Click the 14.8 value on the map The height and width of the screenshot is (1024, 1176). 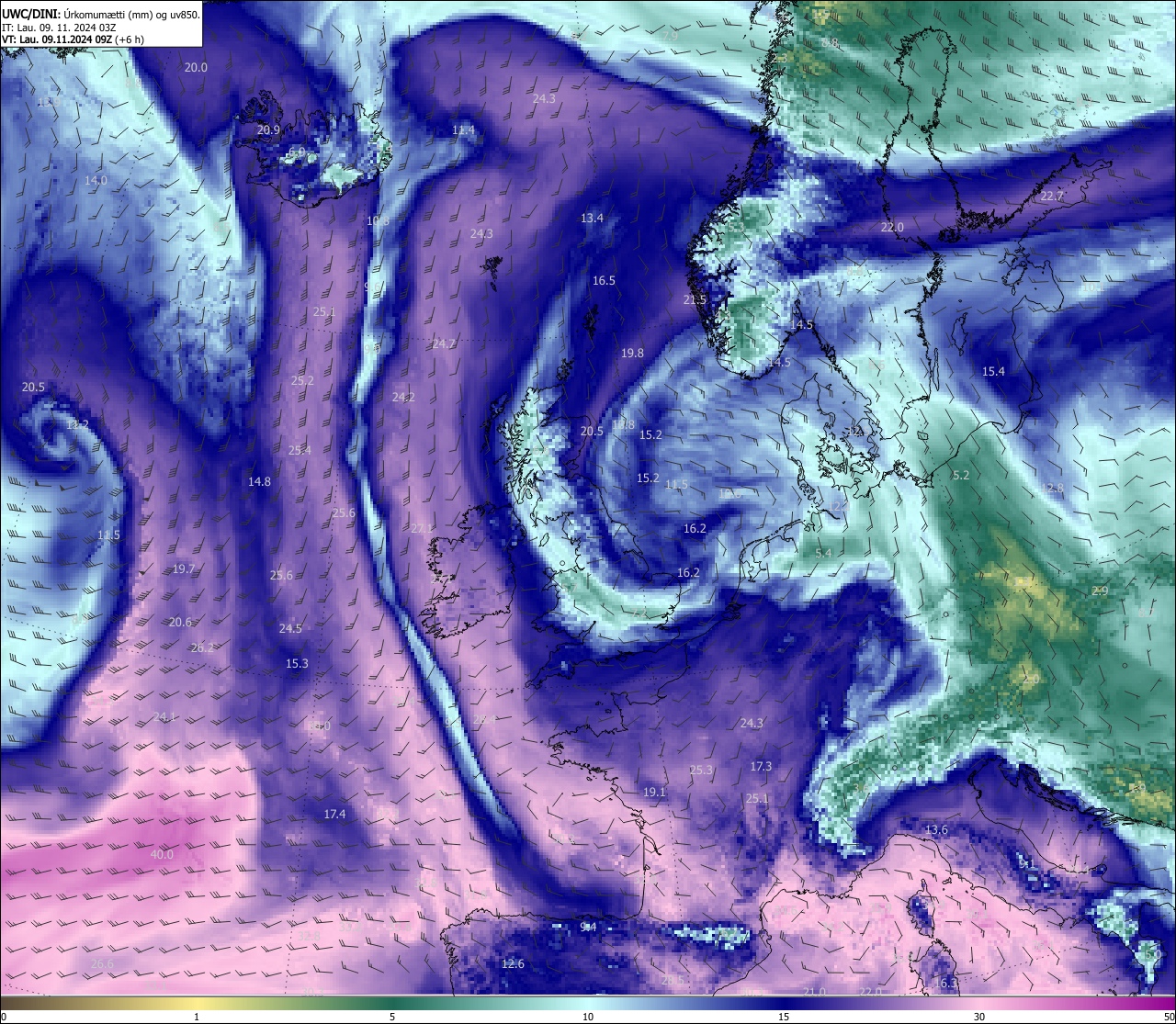pos(260,482)
